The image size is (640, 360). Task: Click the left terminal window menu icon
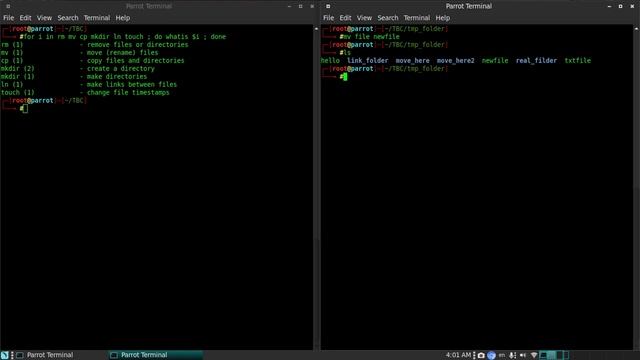pos(8,6)
